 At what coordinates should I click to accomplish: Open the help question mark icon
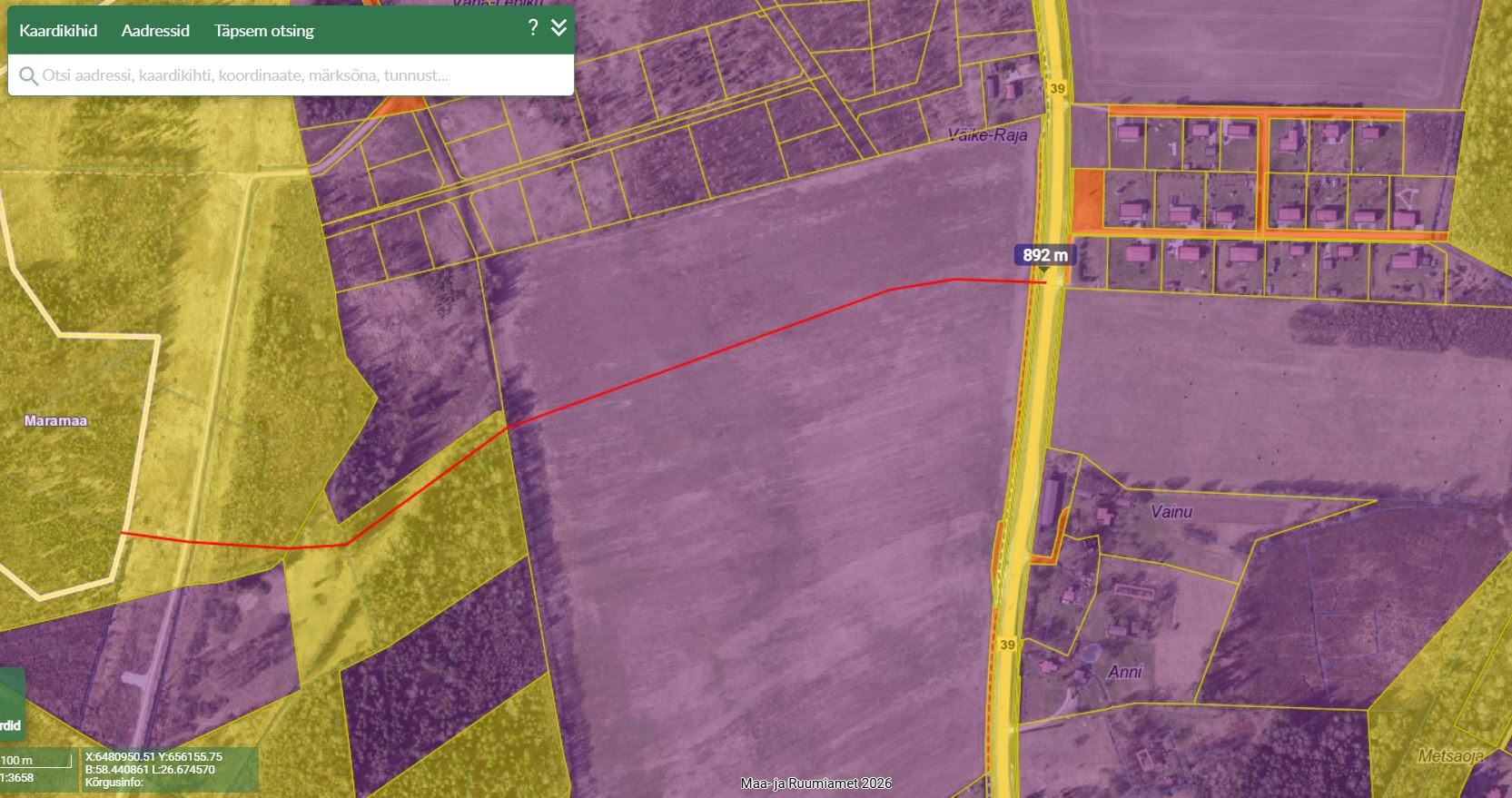[533, 28]
